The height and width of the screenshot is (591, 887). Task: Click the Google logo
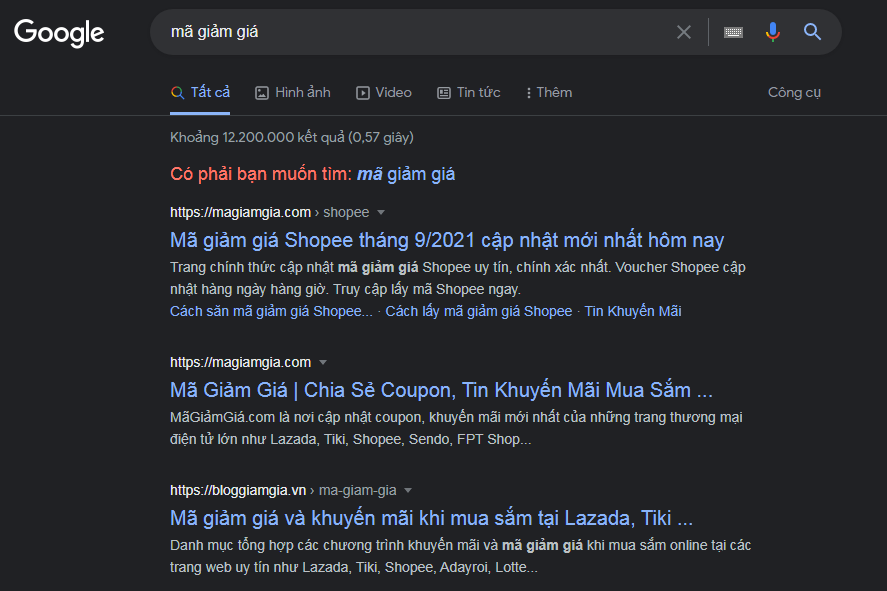click(59, 33)
